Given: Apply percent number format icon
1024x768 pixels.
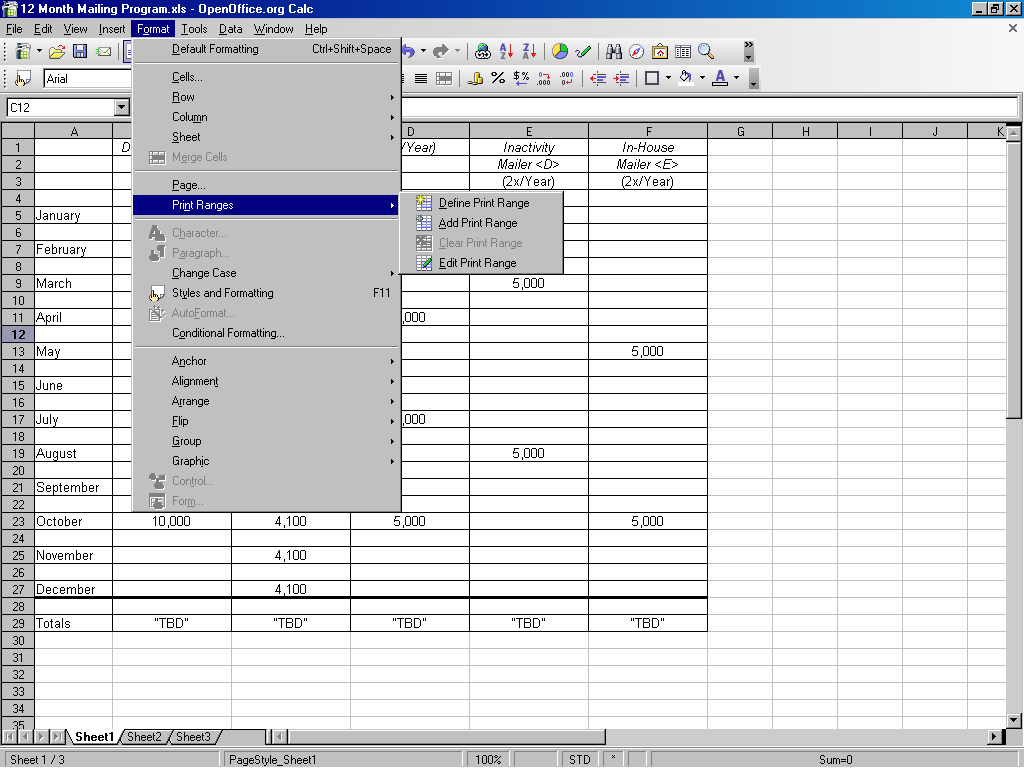Looking at the screenshot, I should (x=498, y=78).
